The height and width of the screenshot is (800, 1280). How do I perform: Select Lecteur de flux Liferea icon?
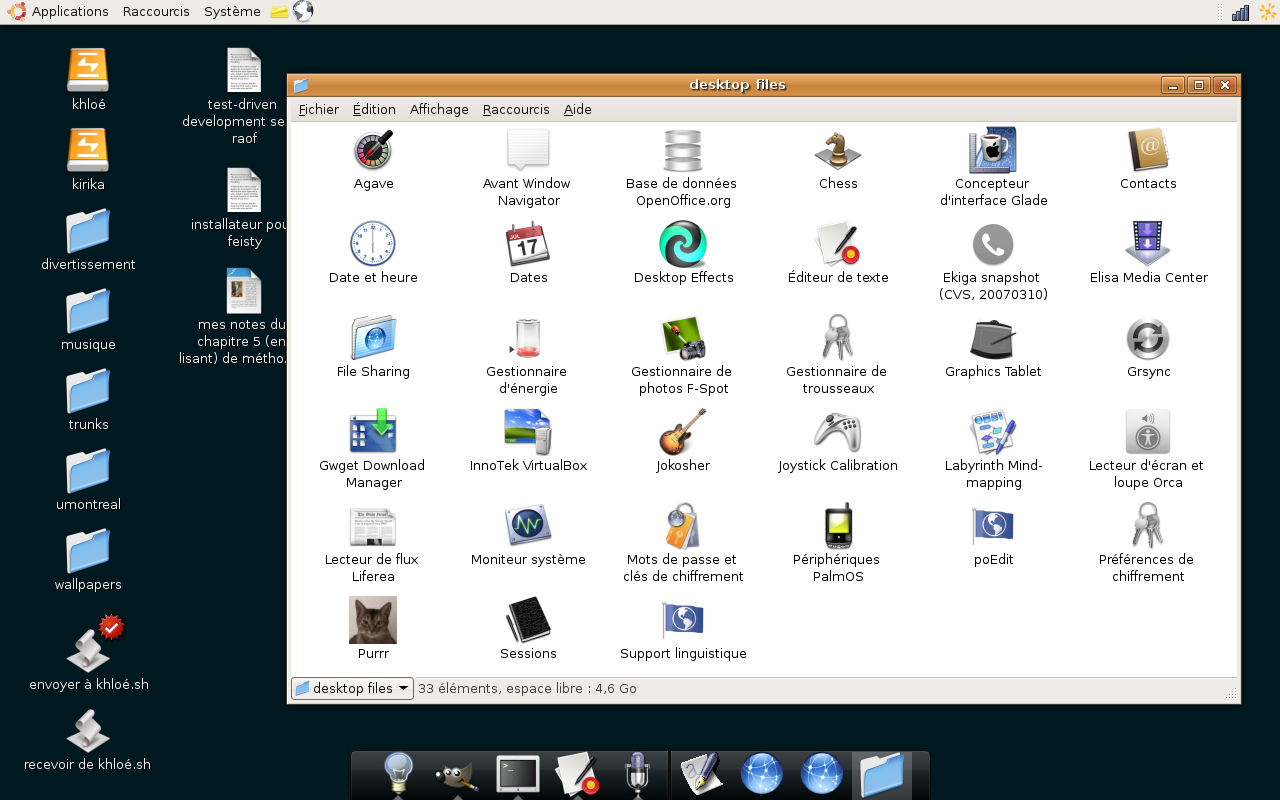click(373, 526)
